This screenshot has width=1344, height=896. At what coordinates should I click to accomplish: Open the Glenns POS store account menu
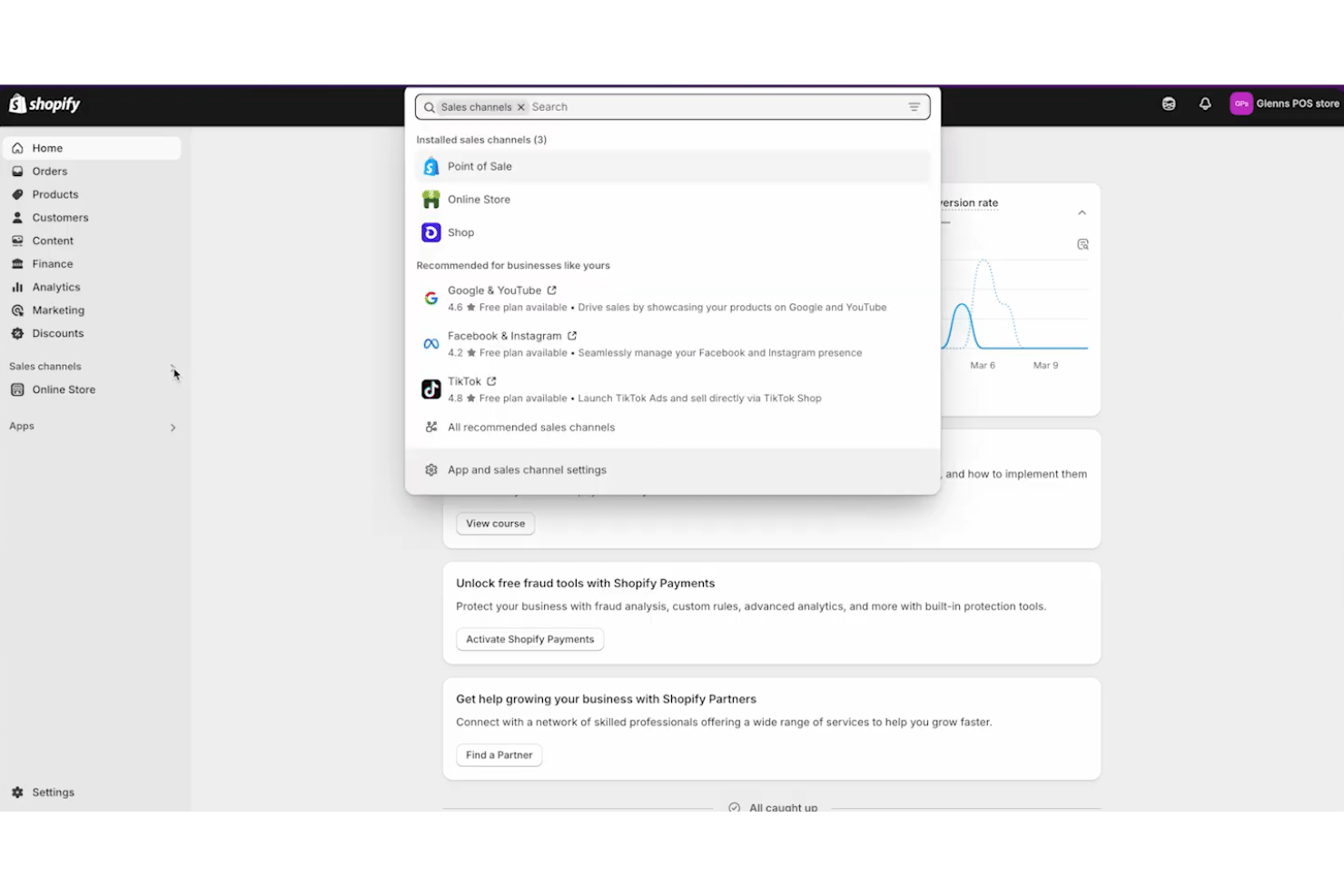tap(1285, 104)
